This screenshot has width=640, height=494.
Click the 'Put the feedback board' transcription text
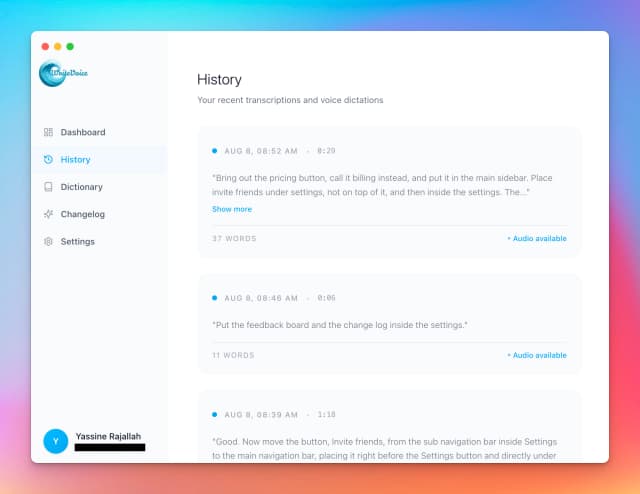[340, 325]
